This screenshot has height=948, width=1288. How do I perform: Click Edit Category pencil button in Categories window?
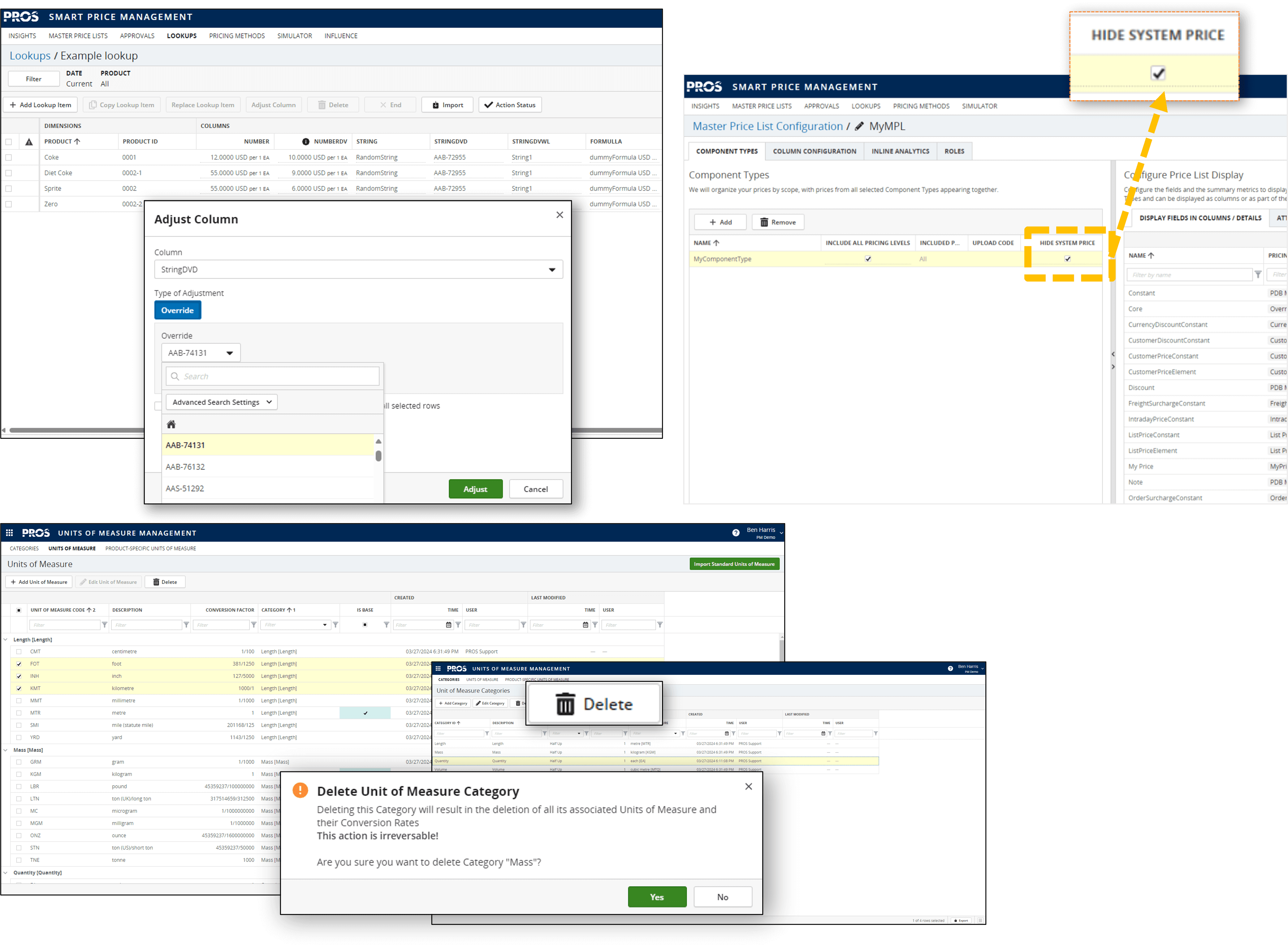490,704
